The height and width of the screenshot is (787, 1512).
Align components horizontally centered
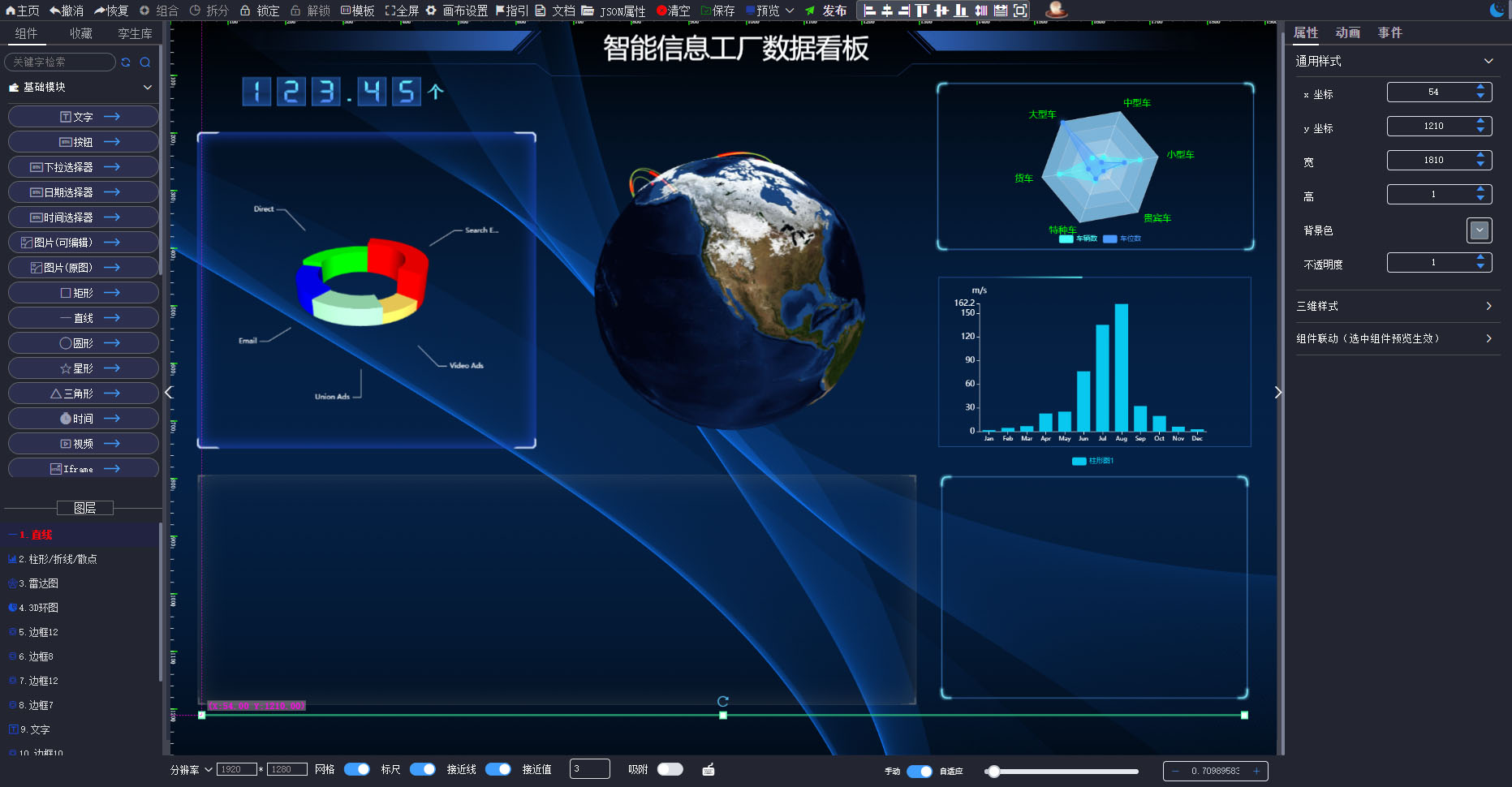pos(887,11)
